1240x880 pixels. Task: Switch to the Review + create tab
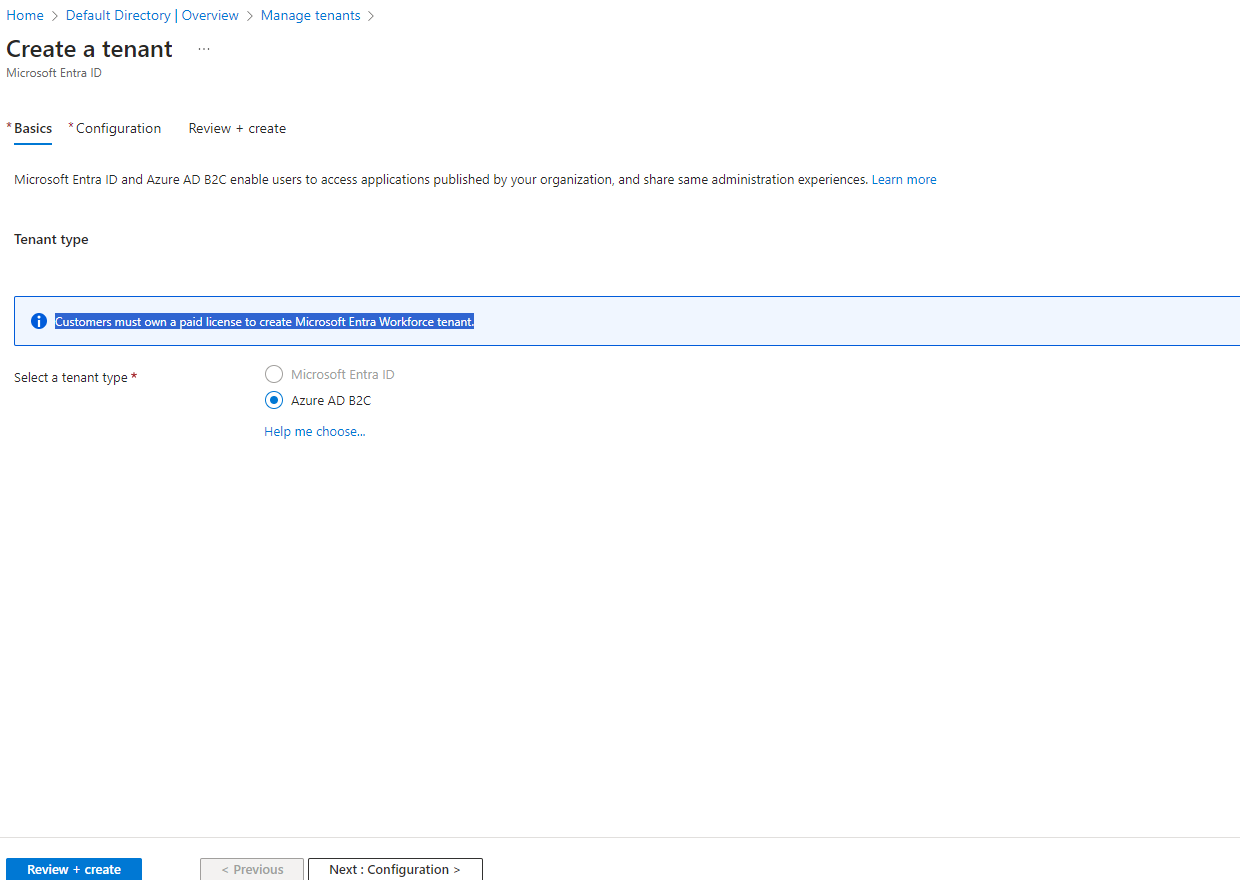pos(237,128)
